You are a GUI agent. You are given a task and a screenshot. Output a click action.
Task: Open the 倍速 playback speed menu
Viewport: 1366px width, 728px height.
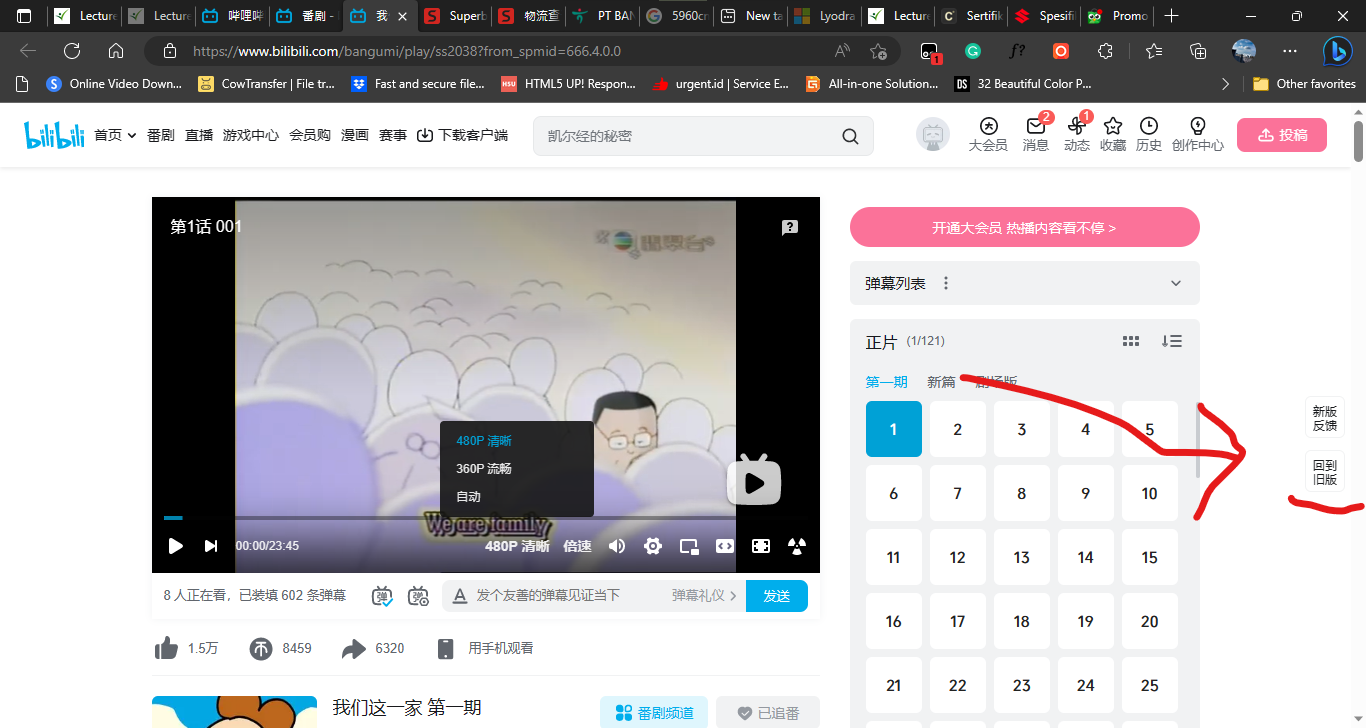coord(577,546)
